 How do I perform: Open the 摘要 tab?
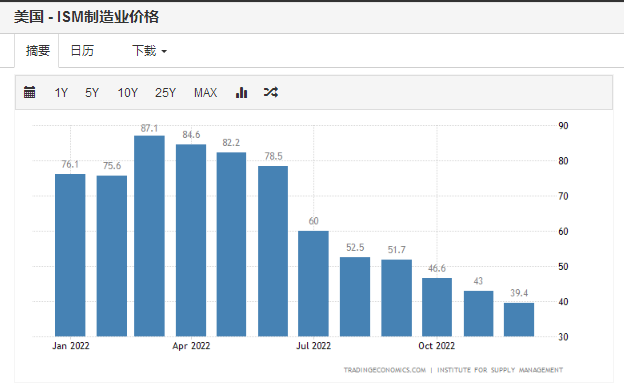pyautogui.click(x=37, y=51)
